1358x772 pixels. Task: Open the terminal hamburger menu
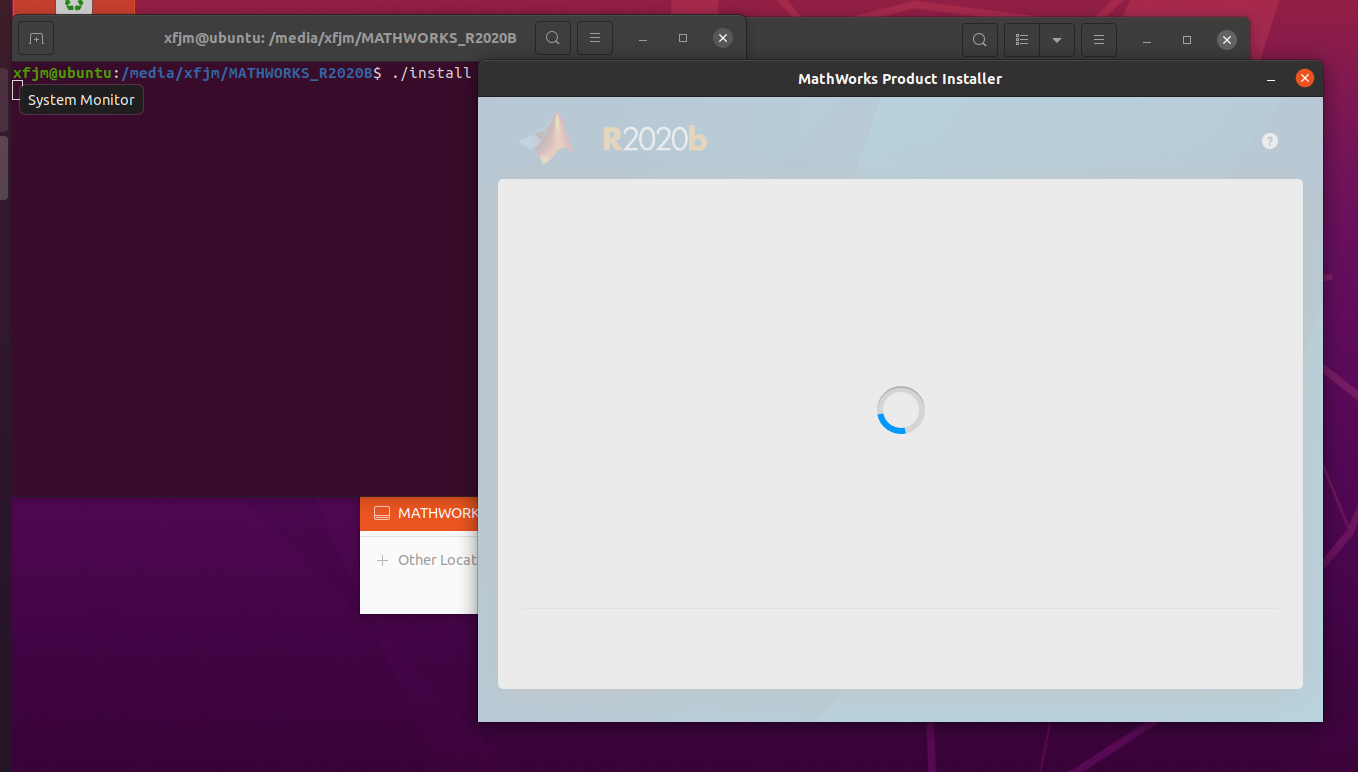point(595,38)
